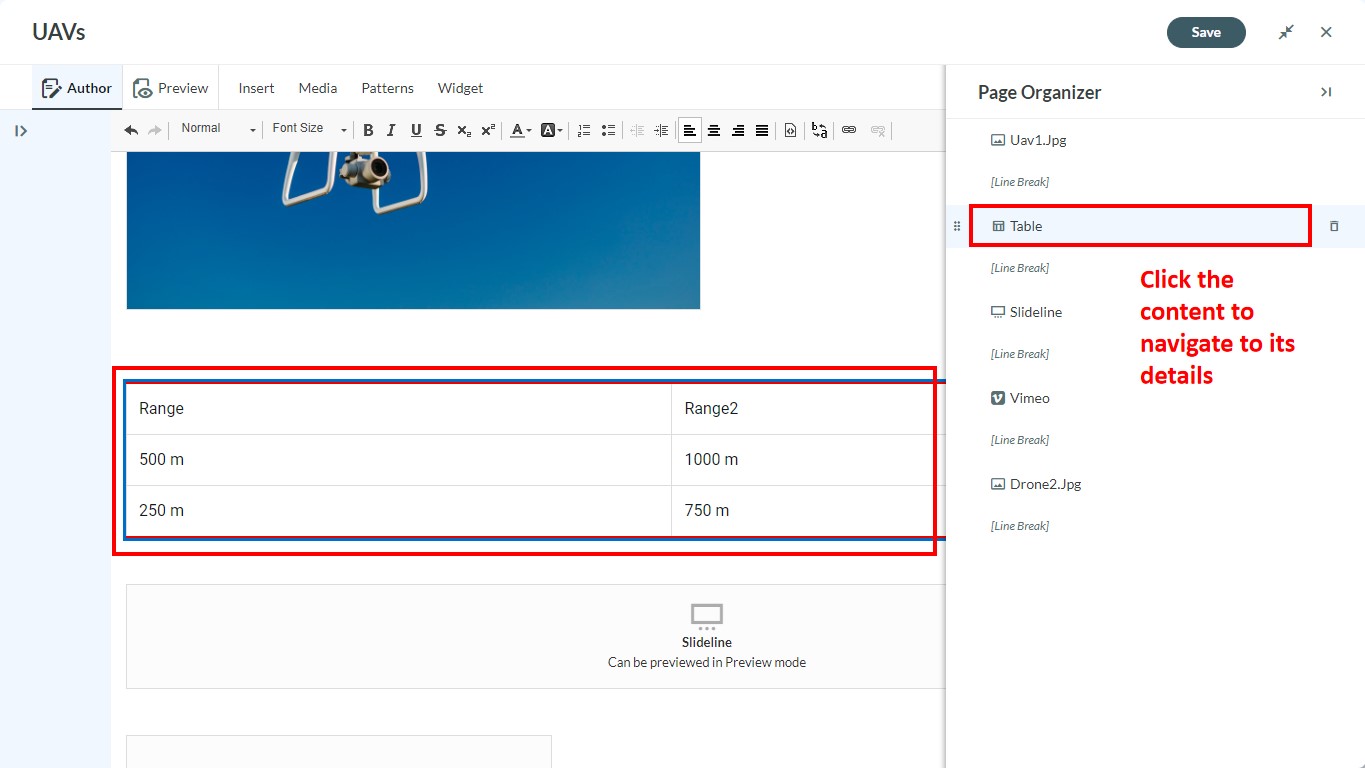This screenshot has width=1365, height=768.
Task: Select the Line Break below Drone2.Jpg
Action: click(1020, 526)
